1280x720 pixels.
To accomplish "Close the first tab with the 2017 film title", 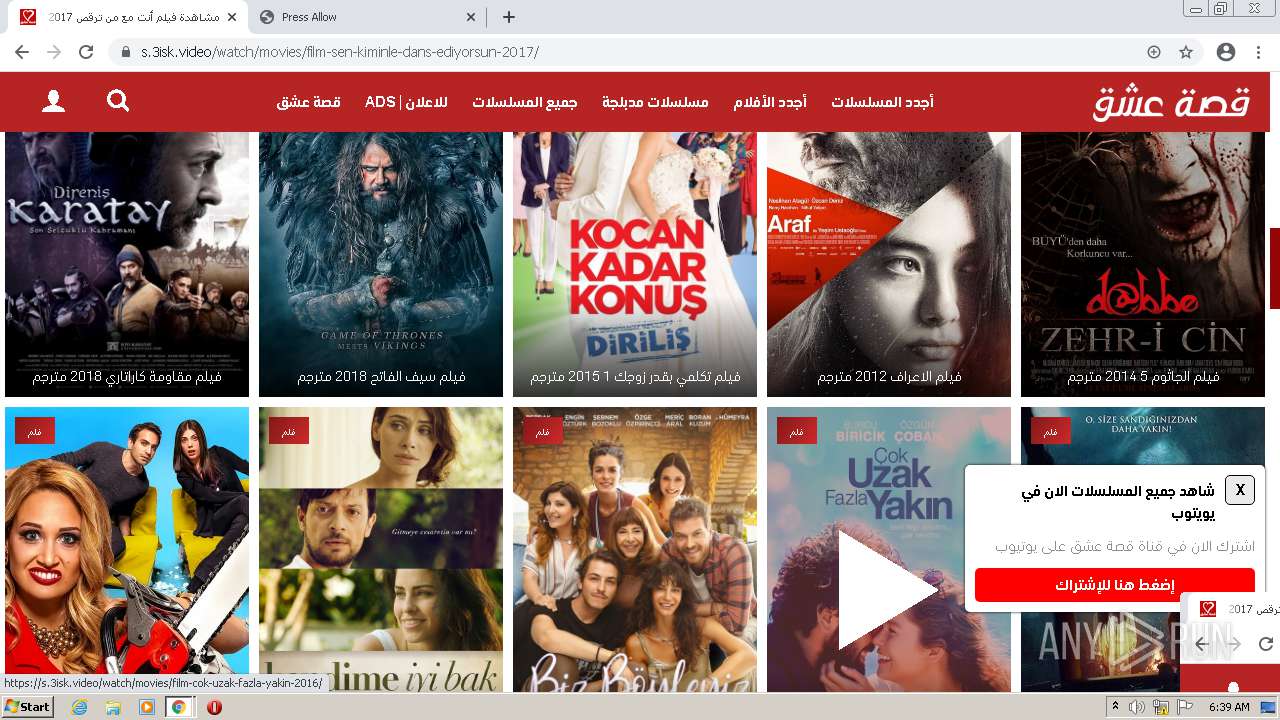I will point(232,17).
